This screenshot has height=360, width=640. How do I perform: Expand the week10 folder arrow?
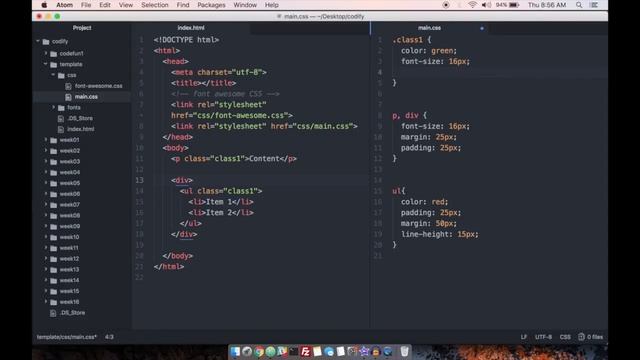pos(46,237)
